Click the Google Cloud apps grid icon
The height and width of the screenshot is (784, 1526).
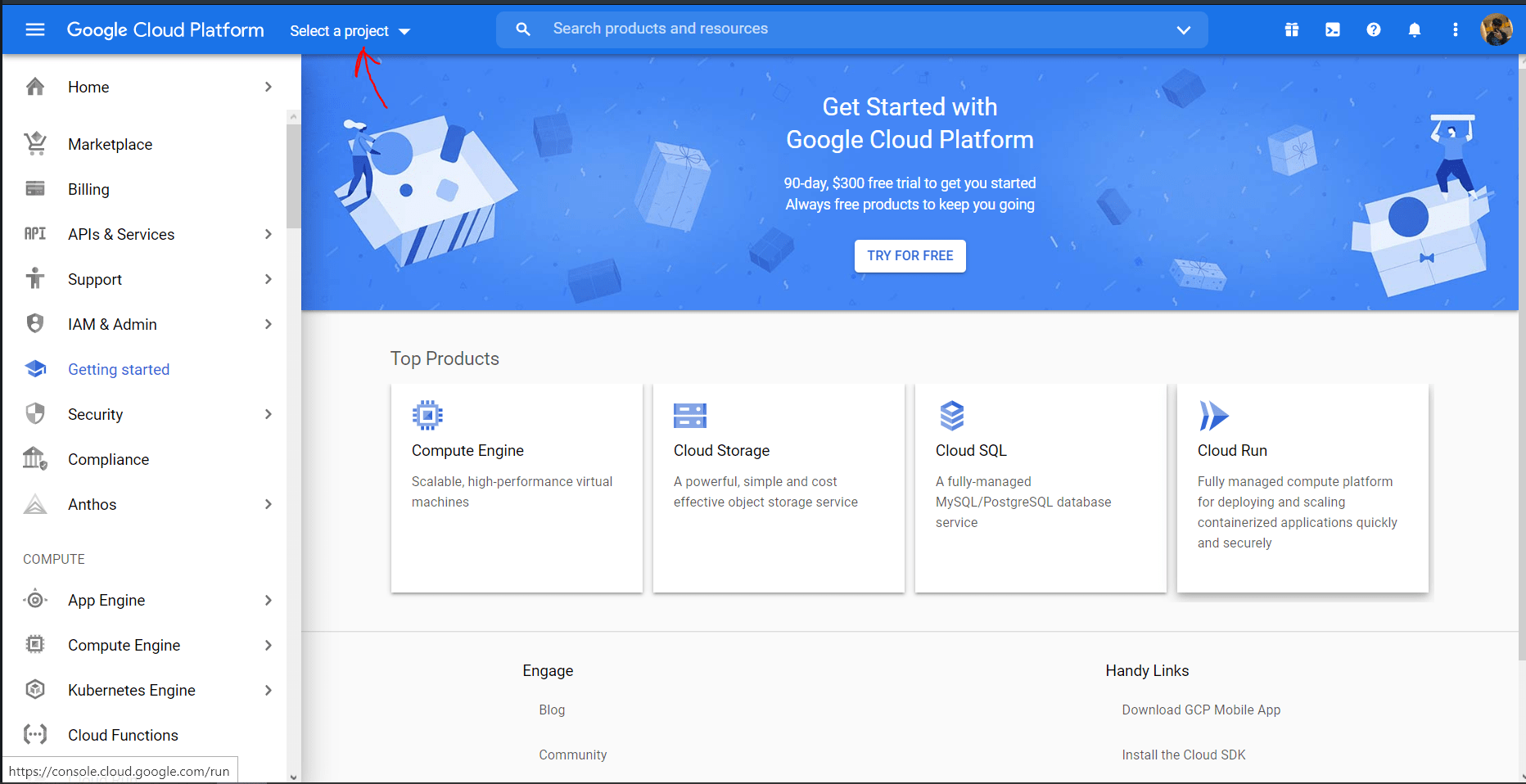1291,29
